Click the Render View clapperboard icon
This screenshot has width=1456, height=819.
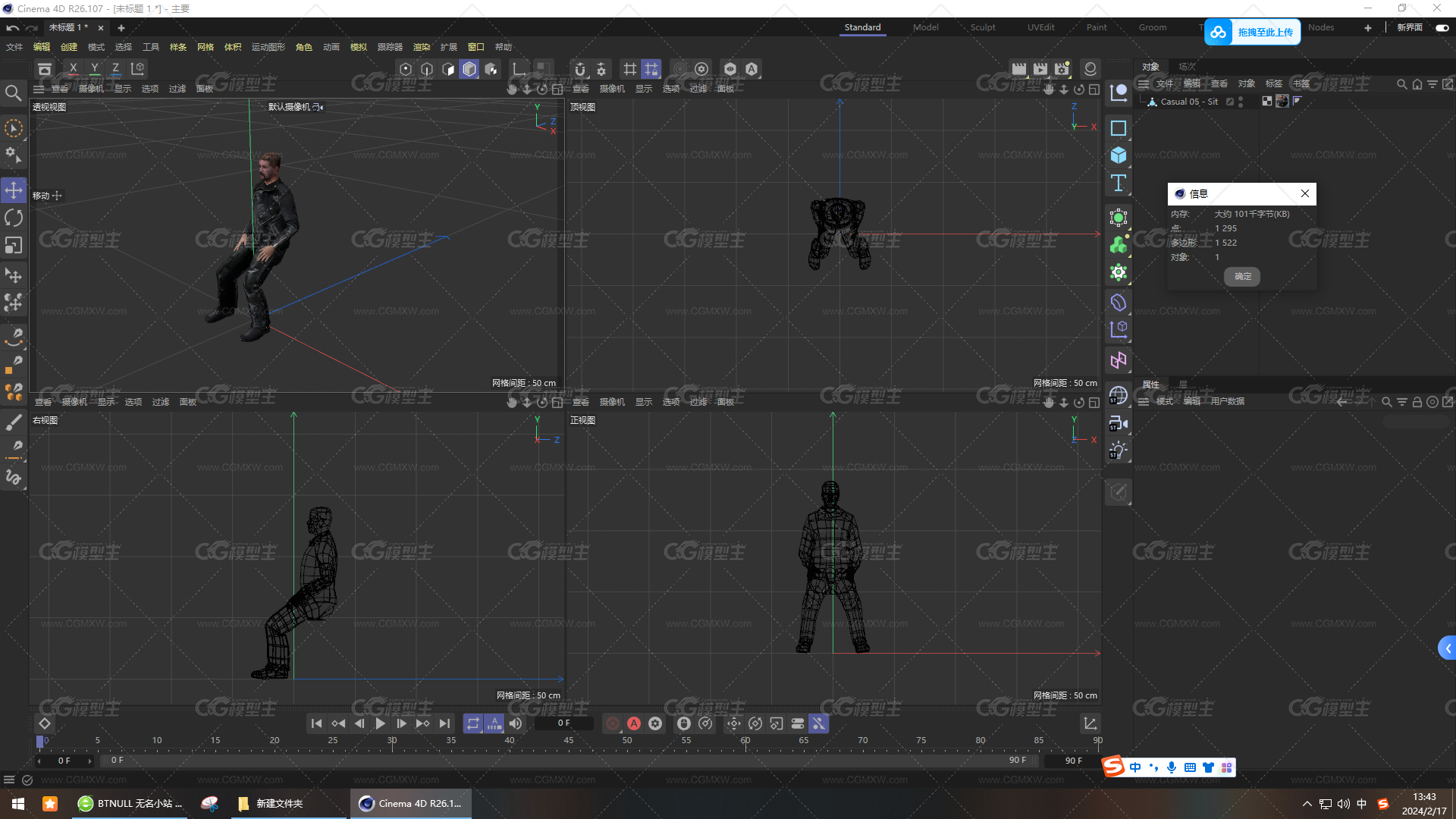(1019, 69)
